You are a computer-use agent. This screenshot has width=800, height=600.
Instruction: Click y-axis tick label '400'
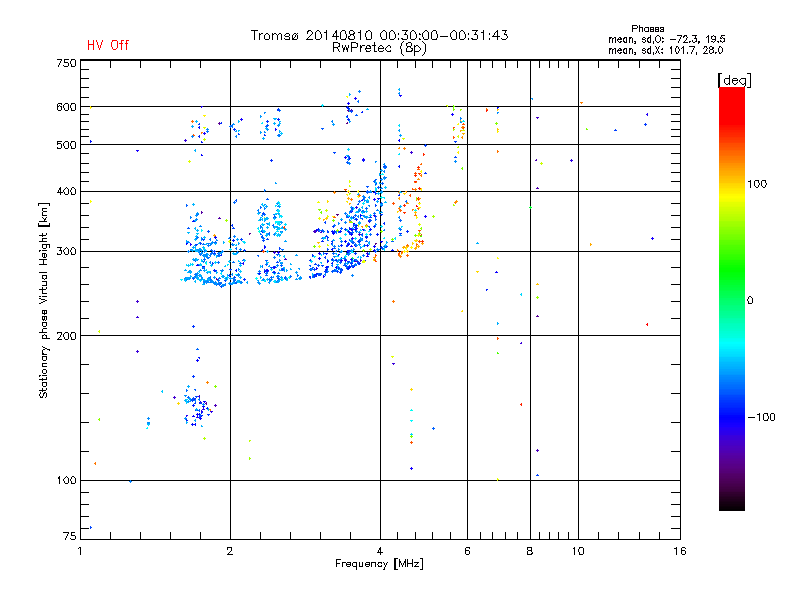coord(66,192)
